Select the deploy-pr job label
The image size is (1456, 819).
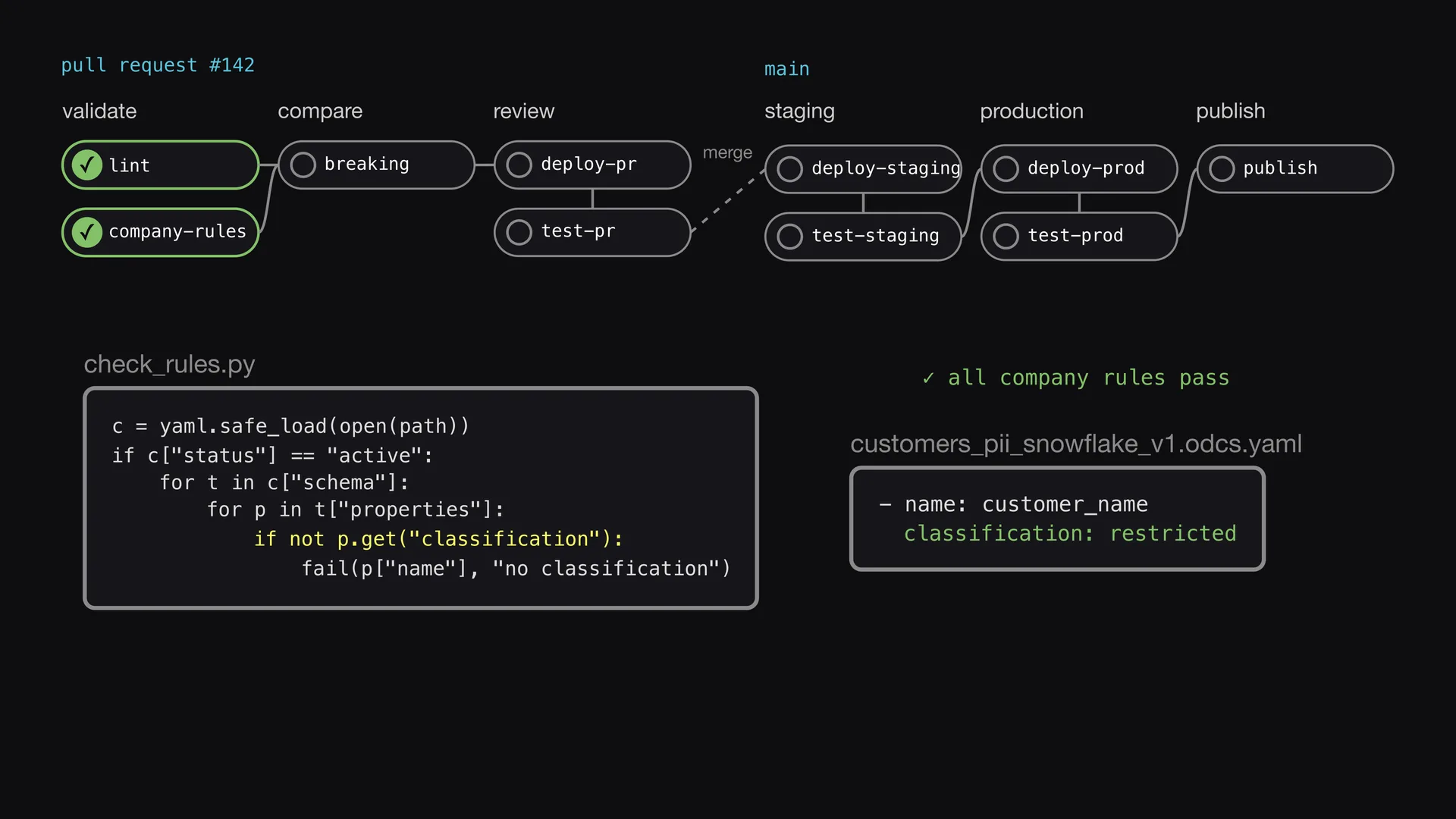588,164
